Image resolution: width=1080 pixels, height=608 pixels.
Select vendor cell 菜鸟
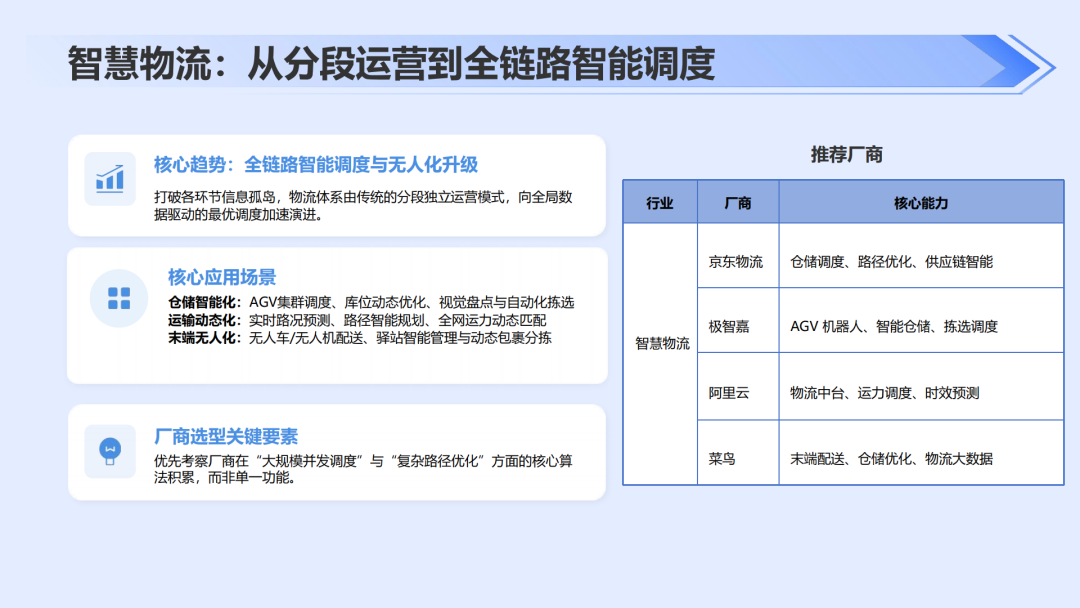coord(738,452)
